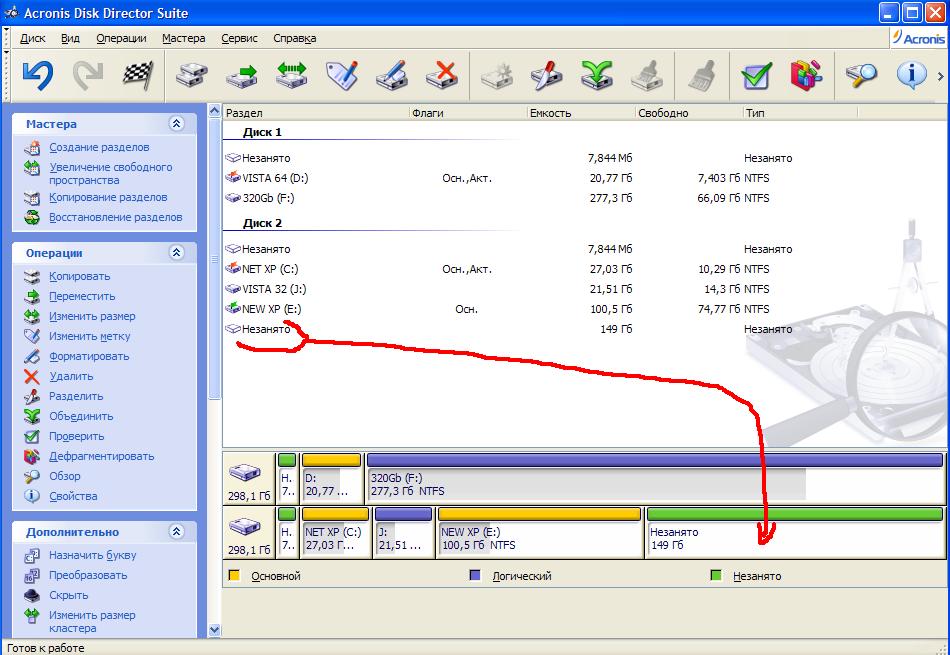
Task: Select the VISTA 32 (J:) partition row
Action: (509, 289)
